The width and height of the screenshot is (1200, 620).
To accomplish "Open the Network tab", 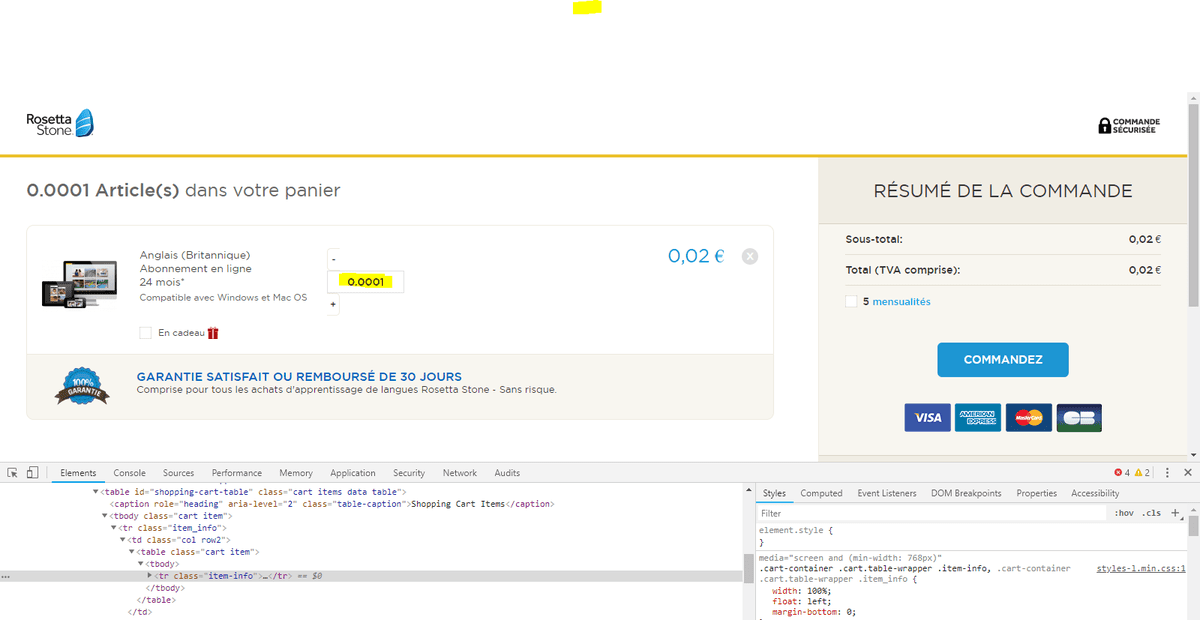I will click(x=460, y=473).
